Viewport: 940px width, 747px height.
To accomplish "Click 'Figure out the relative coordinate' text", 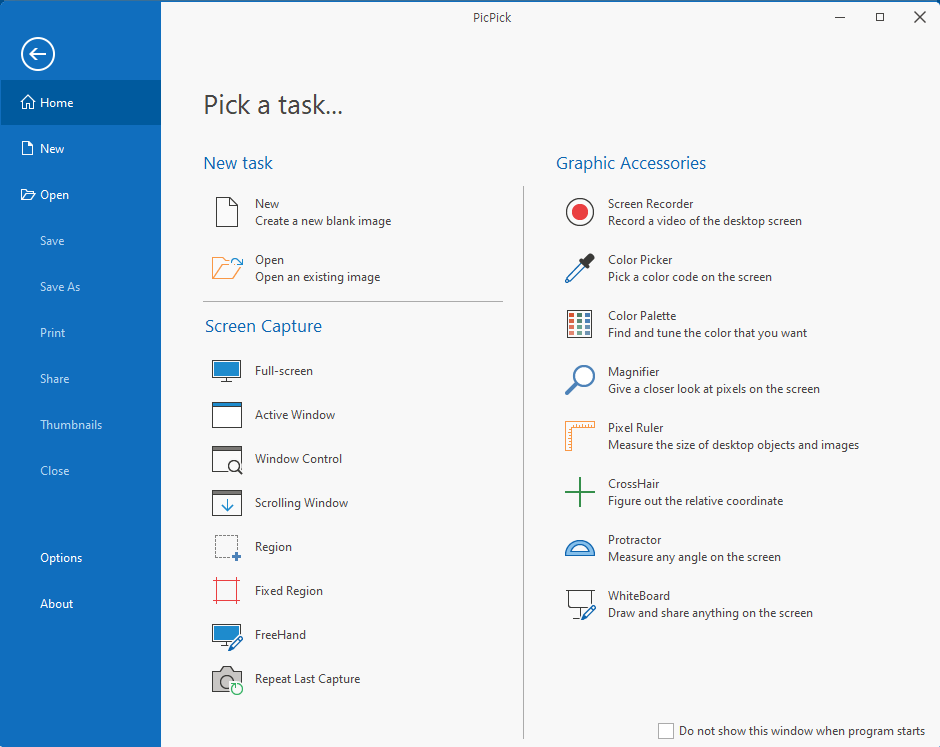I will (695, 501).
